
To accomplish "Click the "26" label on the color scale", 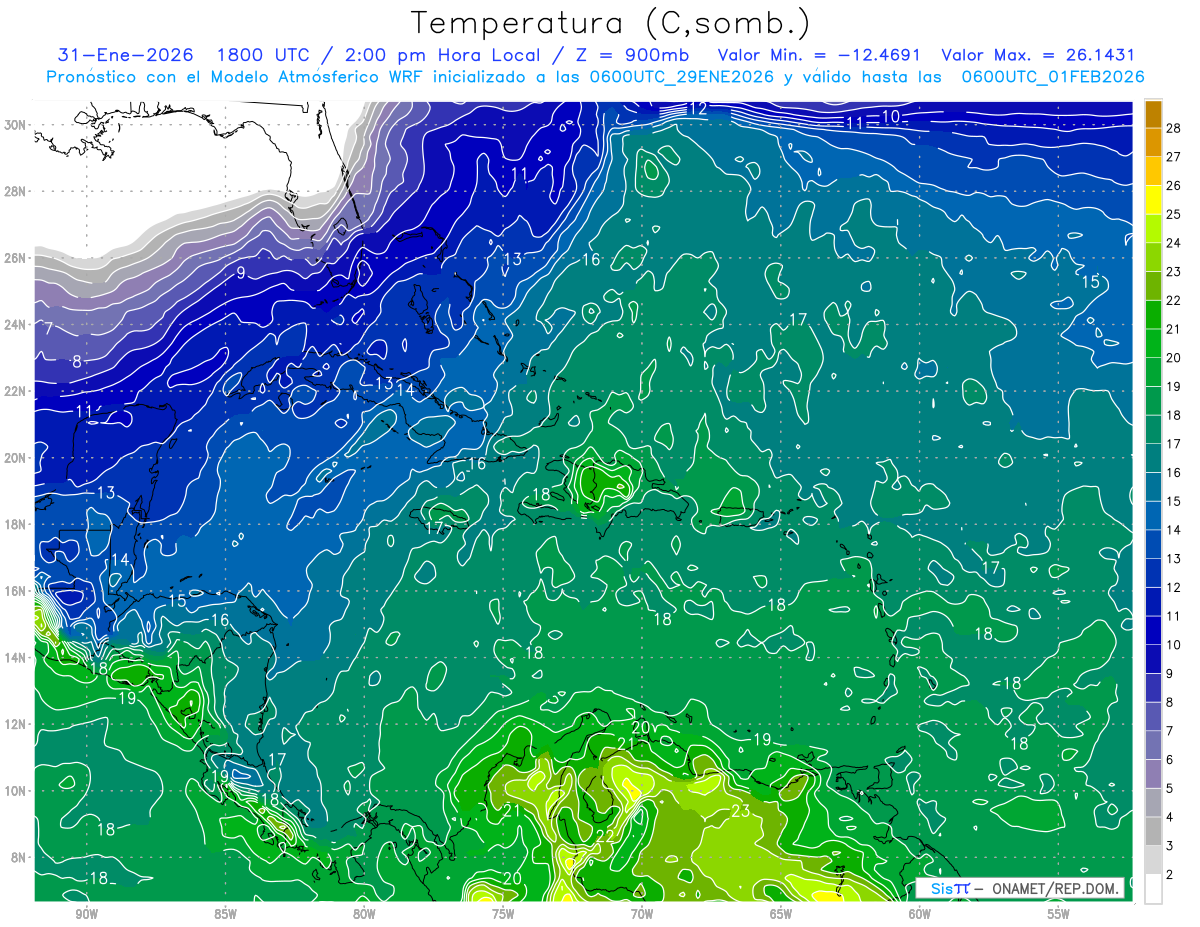I will (x=1175, y=185).
